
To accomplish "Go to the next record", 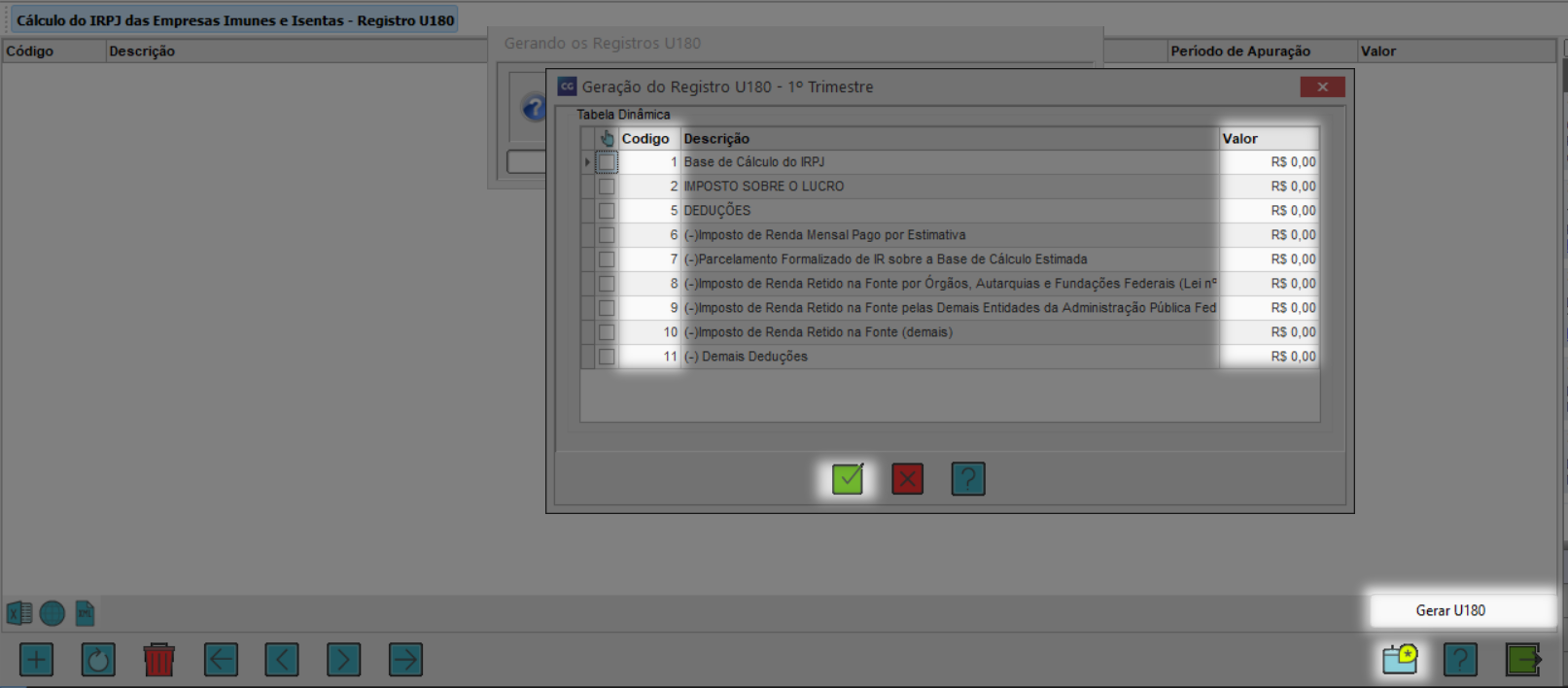I will pos(344,660).
